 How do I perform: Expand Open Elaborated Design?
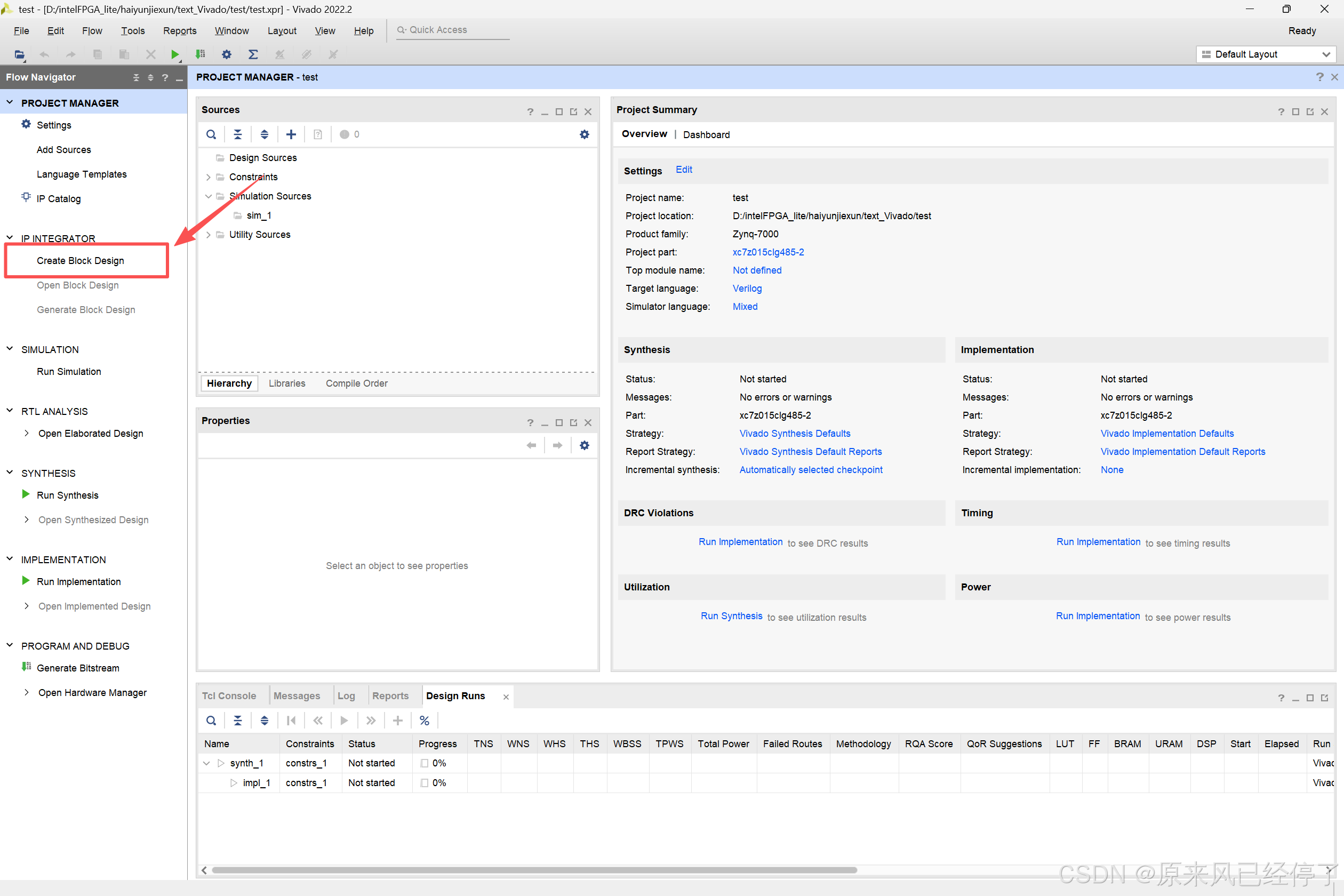26,433
